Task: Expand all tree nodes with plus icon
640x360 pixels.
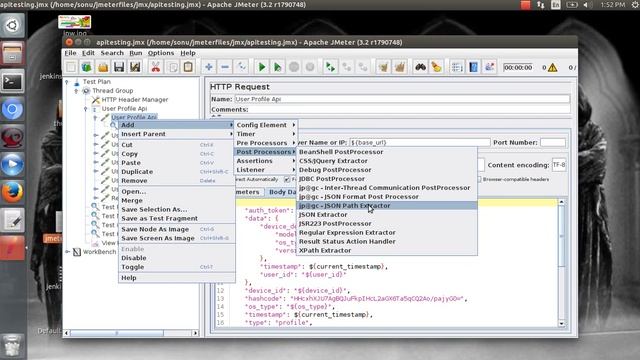Action: [209, 67]
